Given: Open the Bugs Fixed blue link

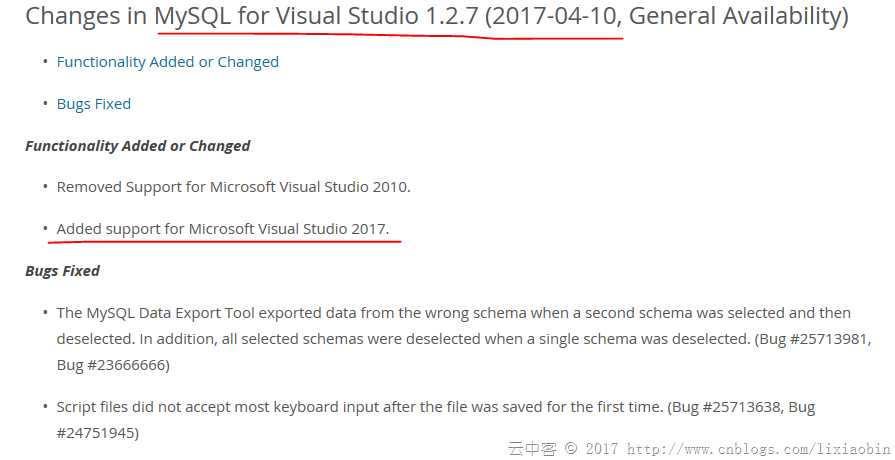Looking at the screenshot, I should (x=94, y=104).
